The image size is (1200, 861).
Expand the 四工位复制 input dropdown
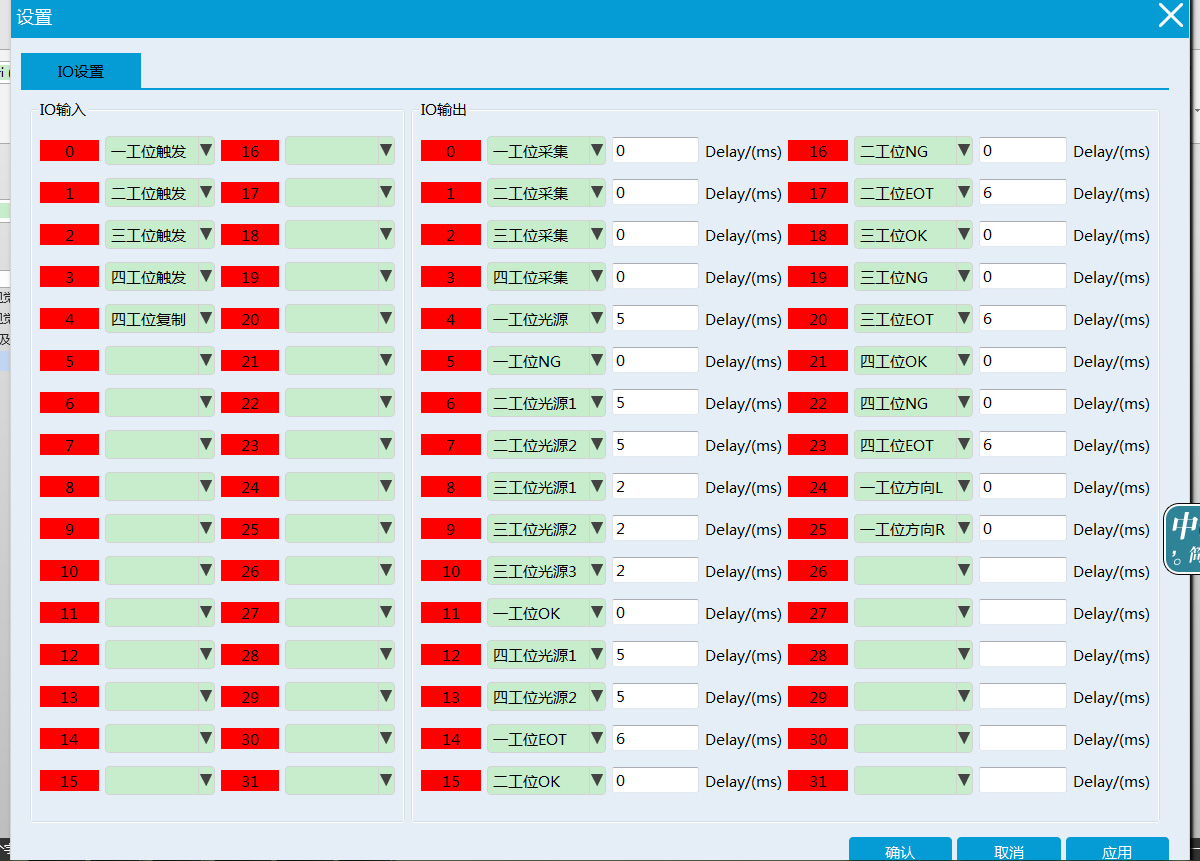[x=160, y=319]
